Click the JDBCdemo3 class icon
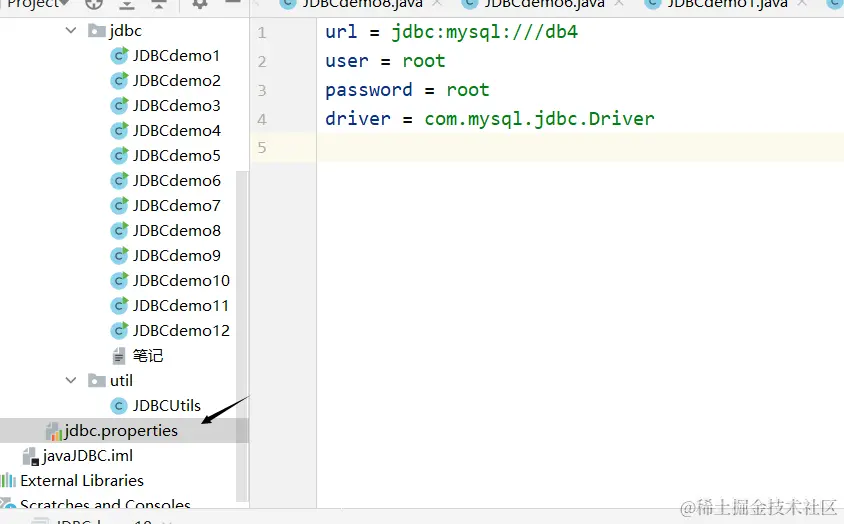The width and height of the screenshot is (844, 524). click(119, 106)
